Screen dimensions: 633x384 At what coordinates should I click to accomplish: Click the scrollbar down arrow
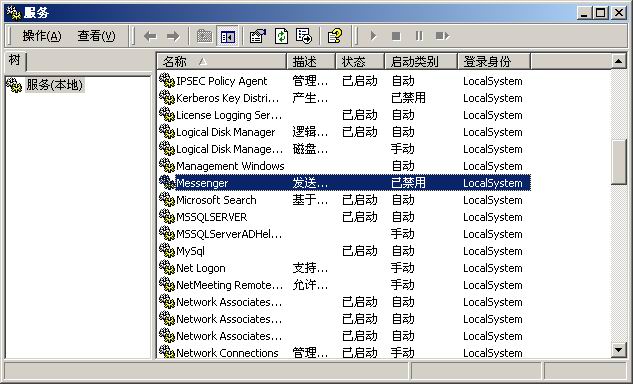(619, 350)
